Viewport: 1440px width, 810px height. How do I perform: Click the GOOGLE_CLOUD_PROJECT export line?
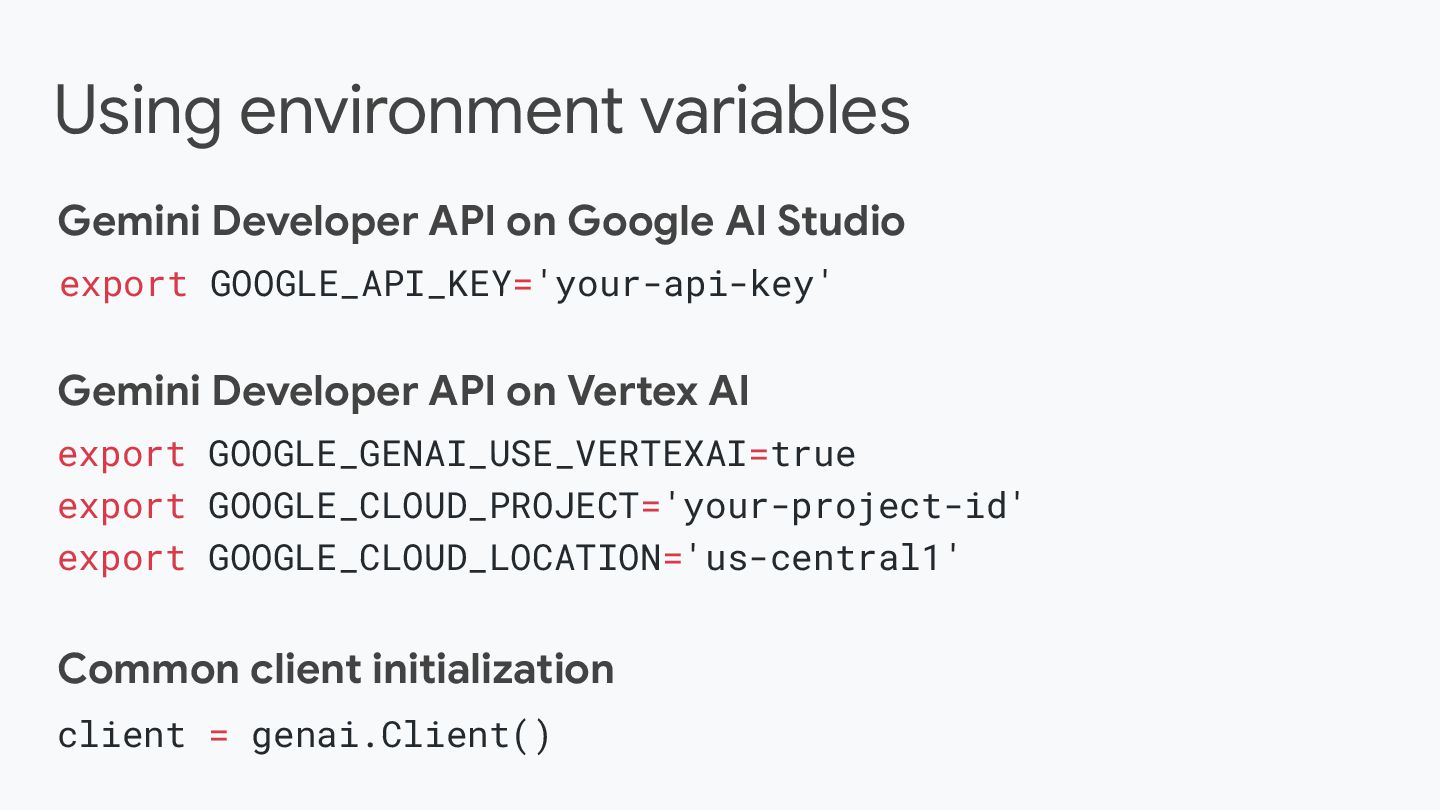(x=542, y=507)
